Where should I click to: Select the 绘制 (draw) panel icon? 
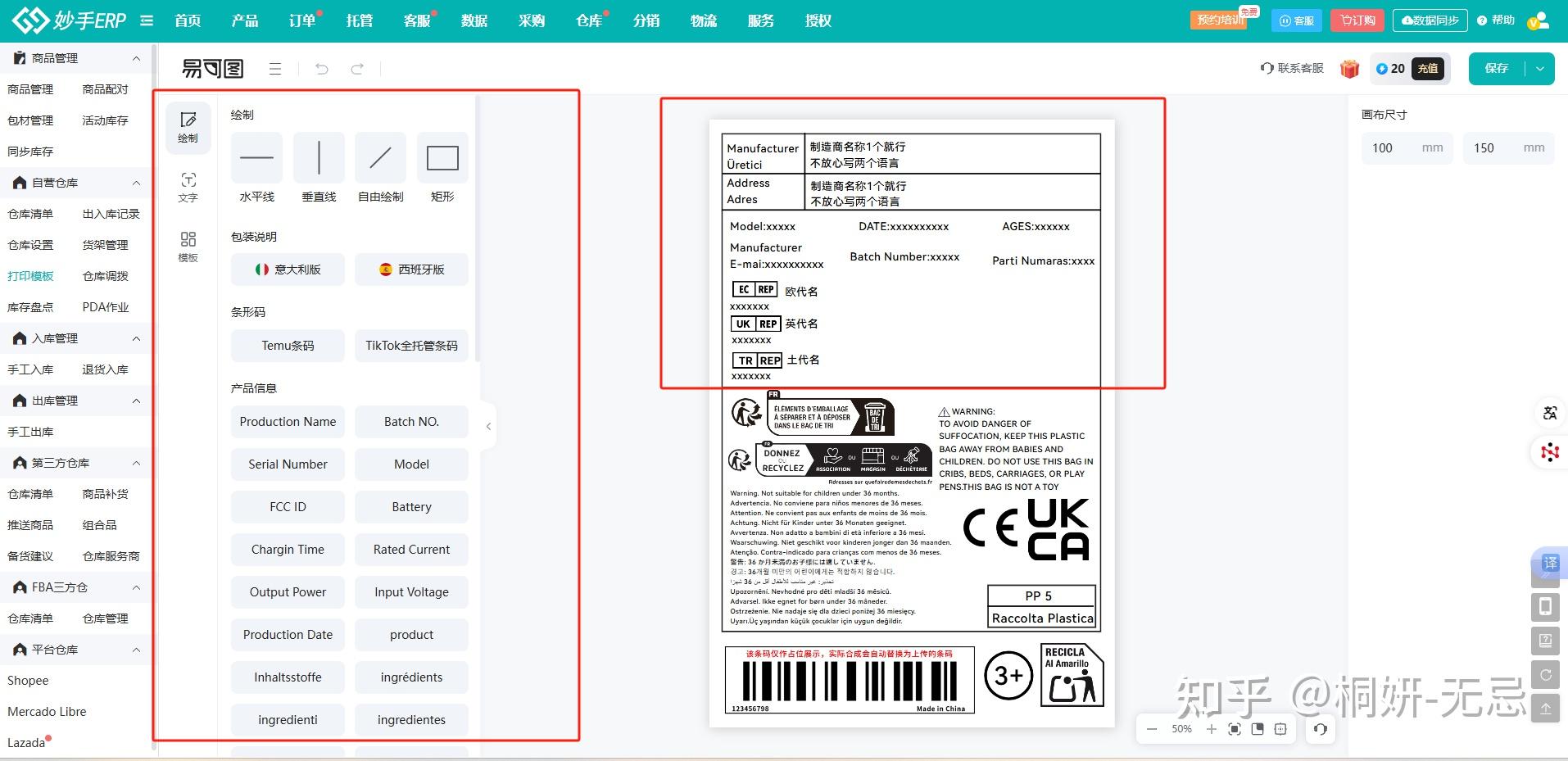pyautogui.click(x=188, y=127)
